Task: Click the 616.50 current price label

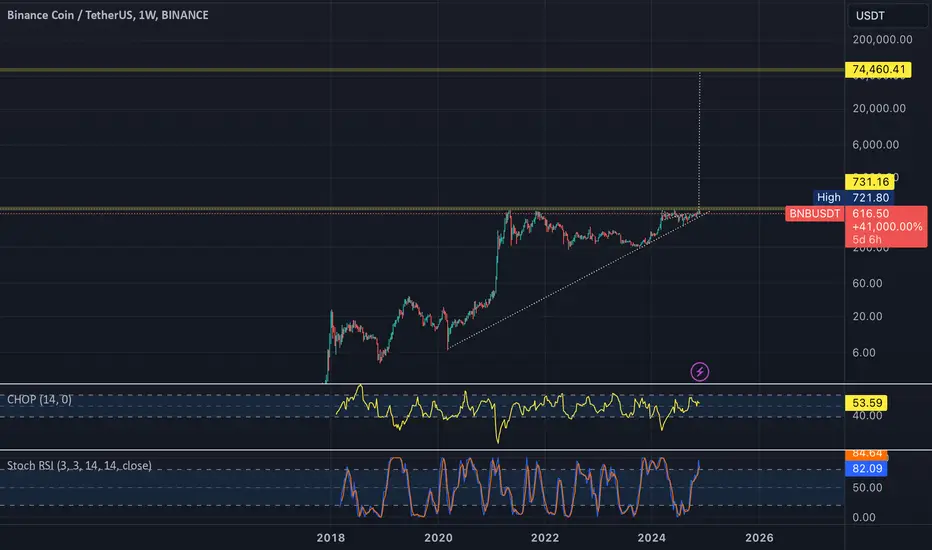Action: (x=871, y=213)
